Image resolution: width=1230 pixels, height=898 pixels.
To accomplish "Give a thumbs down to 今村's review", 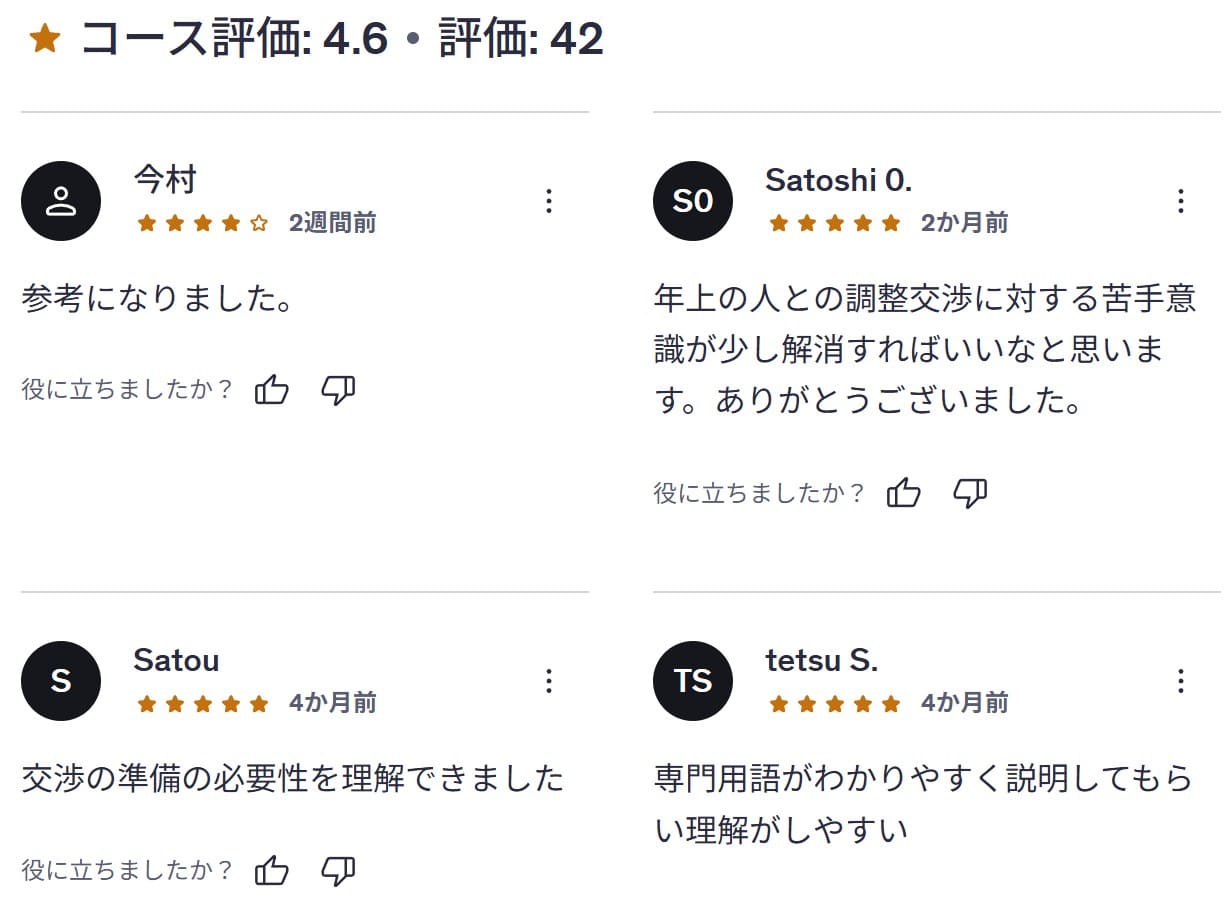I will pyautogui.click(x=339, y=390).
